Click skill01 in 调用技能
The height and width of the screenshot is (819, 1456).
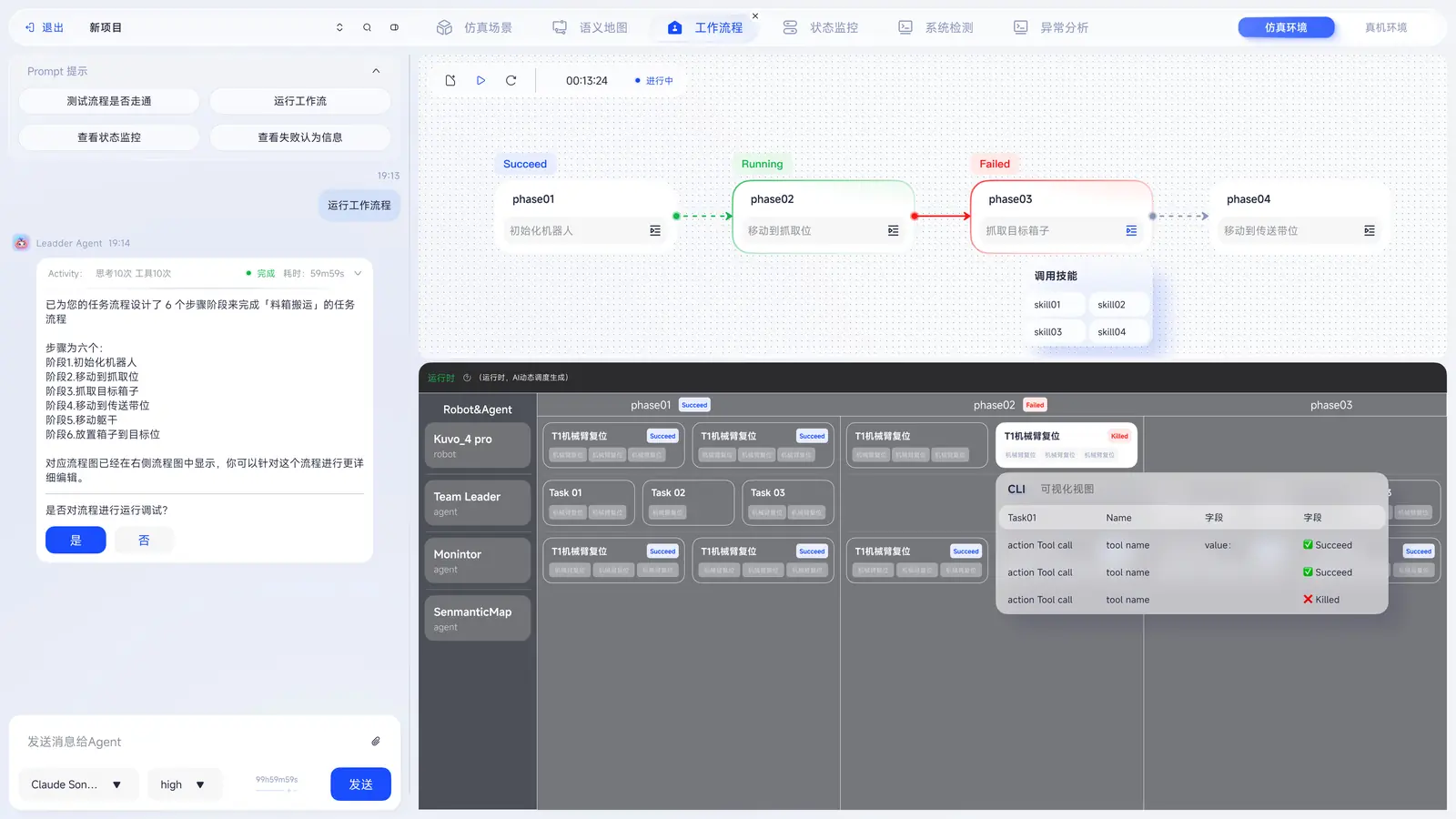pyautogui.click(x=1056, y=305)
